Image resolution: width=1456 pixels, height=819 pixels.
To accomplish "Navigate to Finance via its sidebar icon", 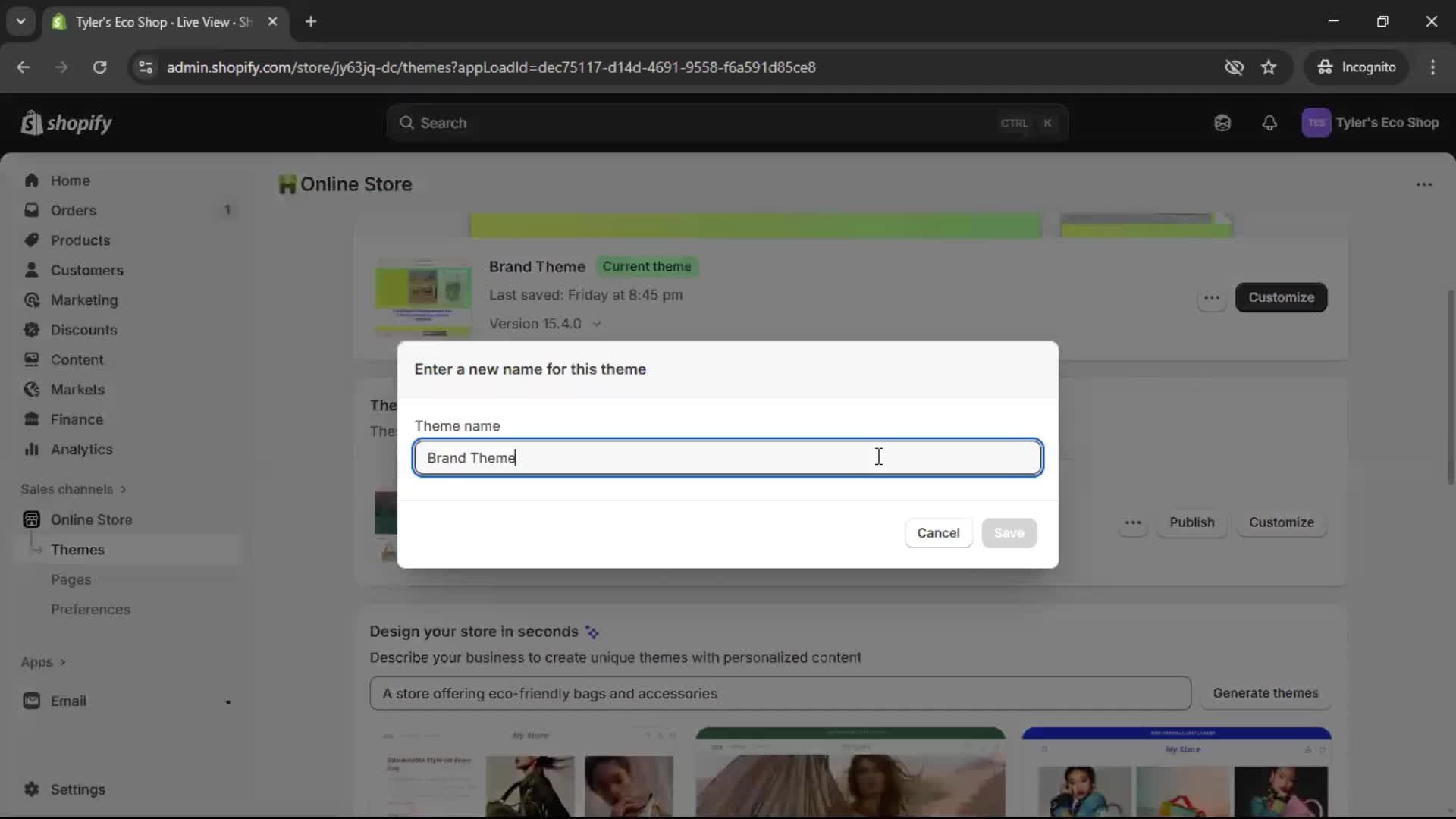I will (x=76, y=419).
